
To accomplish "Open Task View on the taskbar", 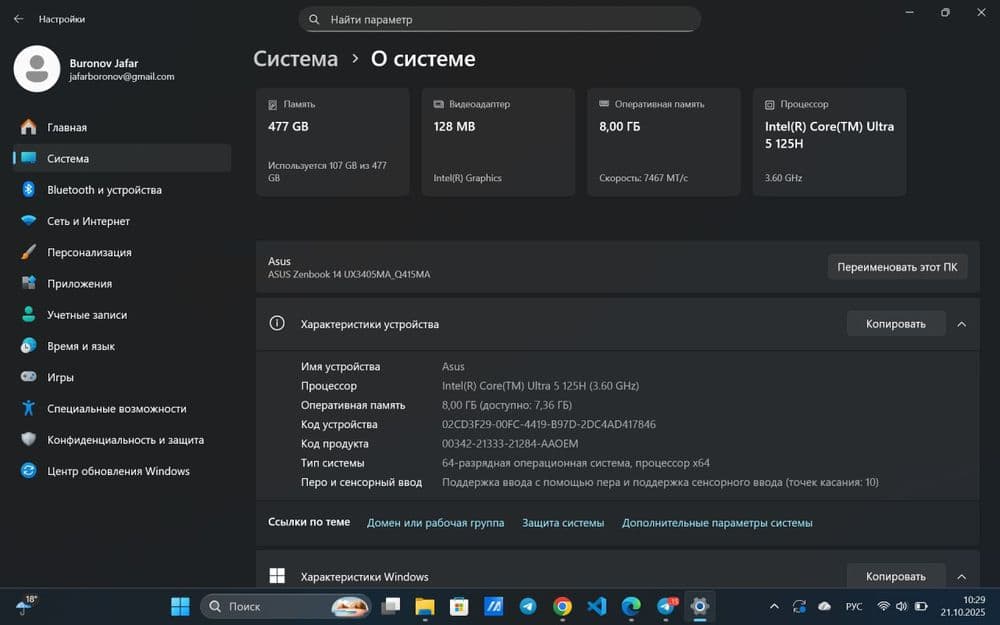I will (x=390, y=606).
